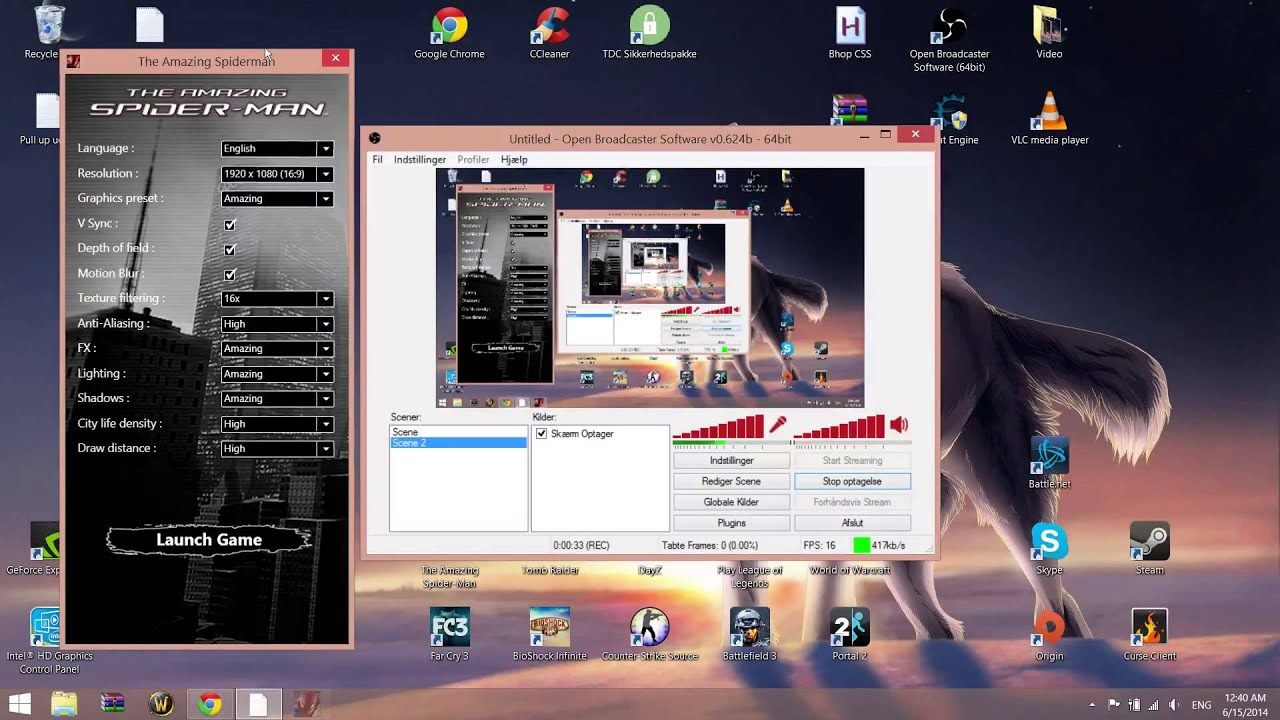Click Rediger Scene button

(731, 482)
